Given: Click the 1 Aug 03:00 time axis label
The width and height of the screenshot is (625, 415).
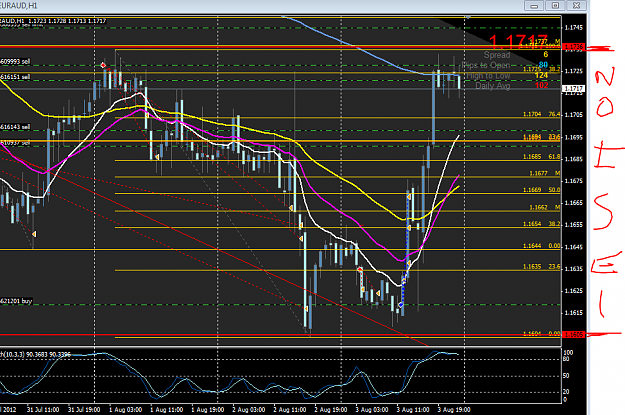Looking at the screenshot, I should (125, 410).
